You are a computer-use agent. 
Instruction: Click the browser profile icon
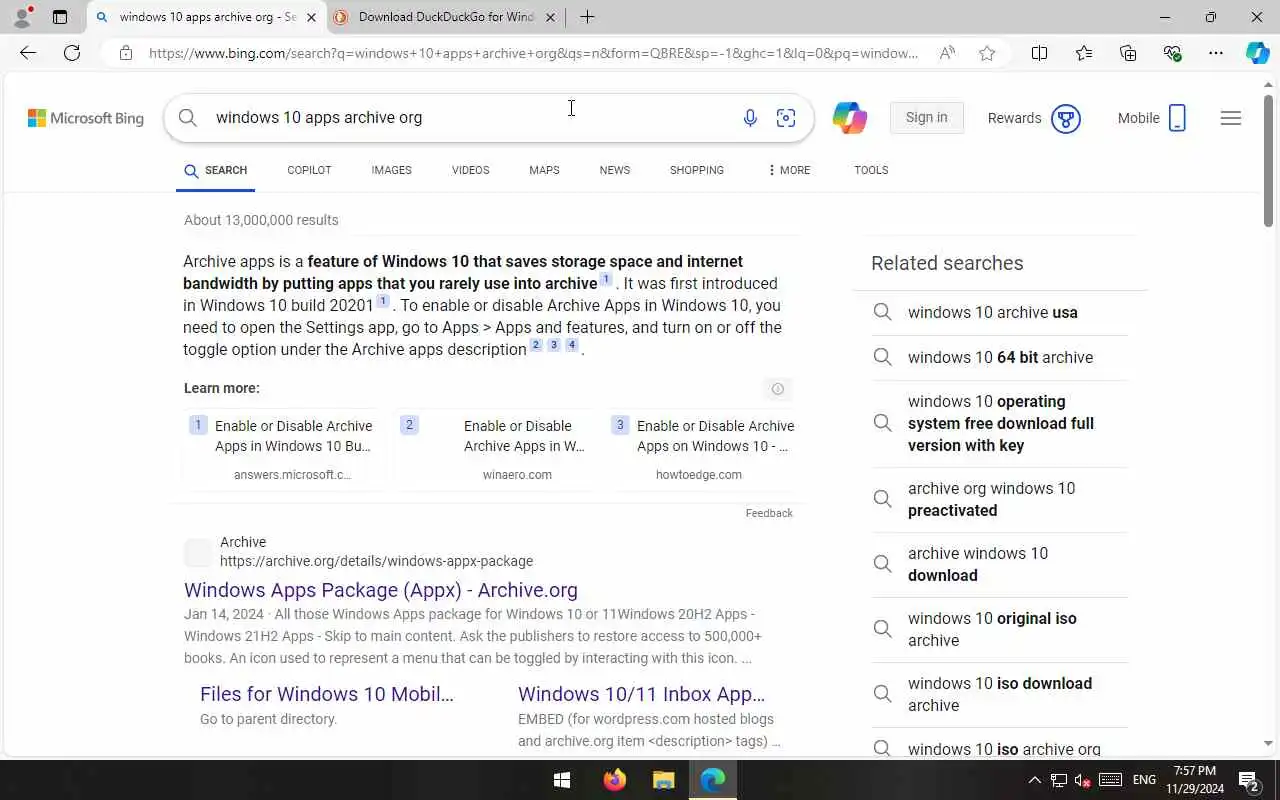pyautogui.click(x=22, y=17)
